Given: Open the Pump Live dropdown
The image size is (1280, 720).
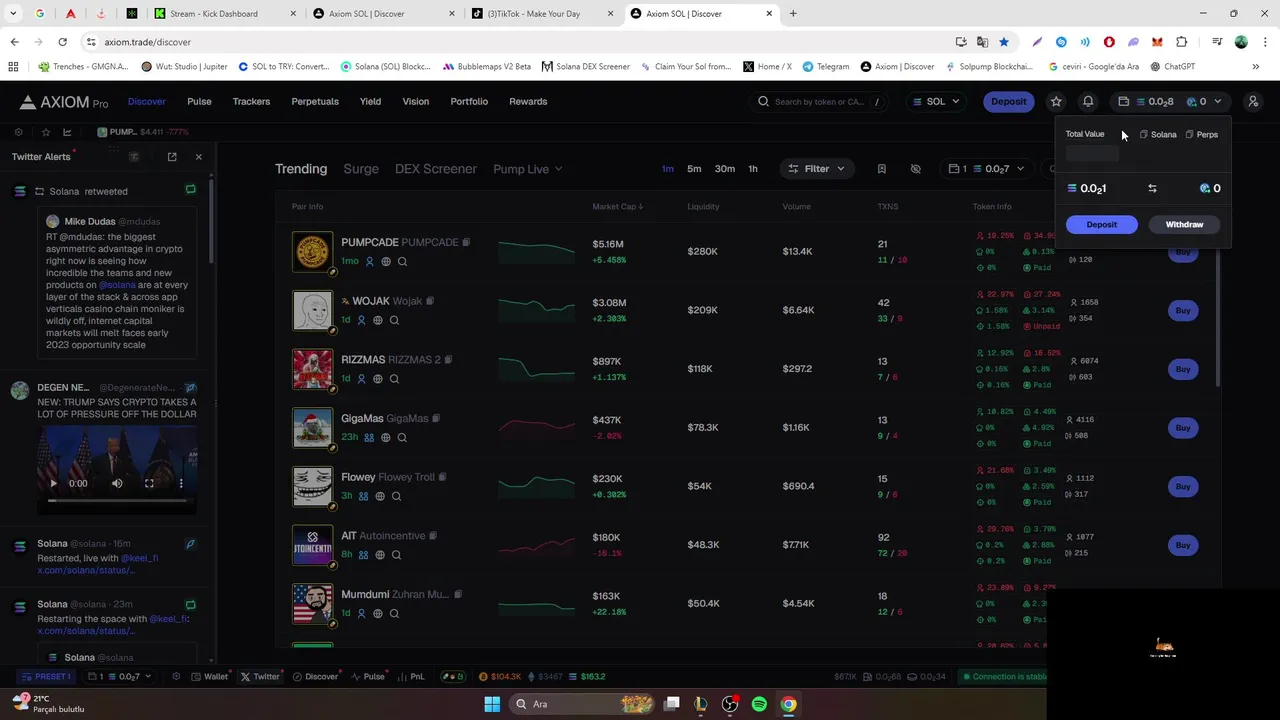Looking at the screenshot, I should coord(527,169).
